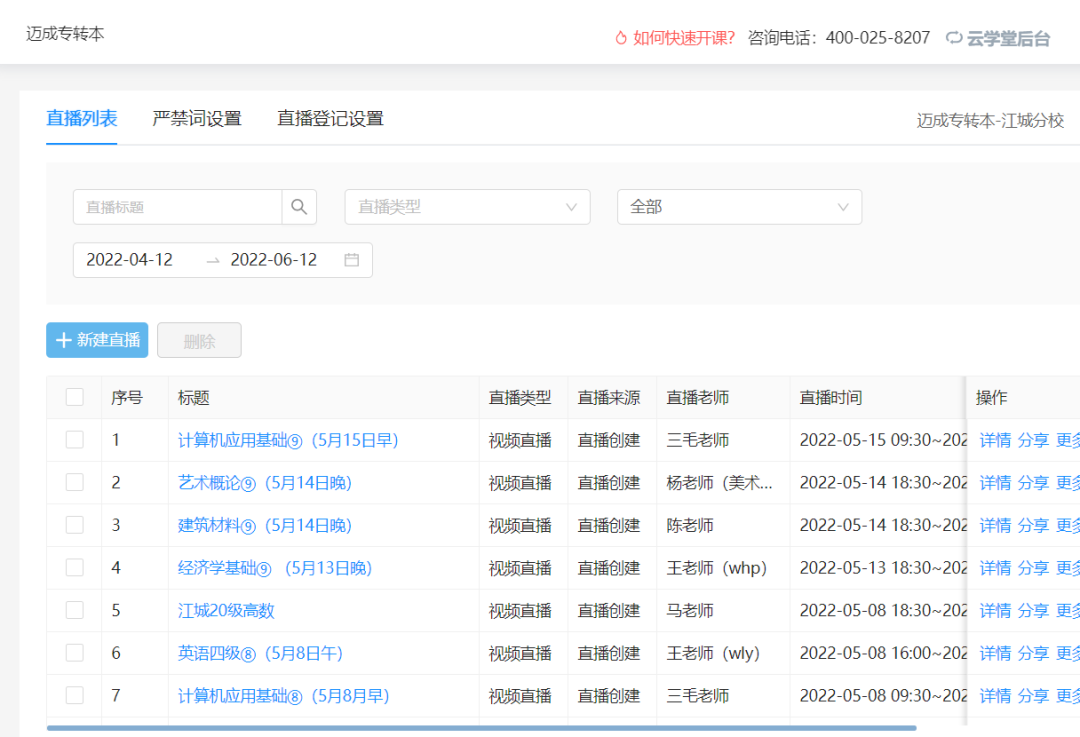Toggle the select-all checkbox in table header
Viewport: 1080px width, 737px height.
tap(74, 397)
